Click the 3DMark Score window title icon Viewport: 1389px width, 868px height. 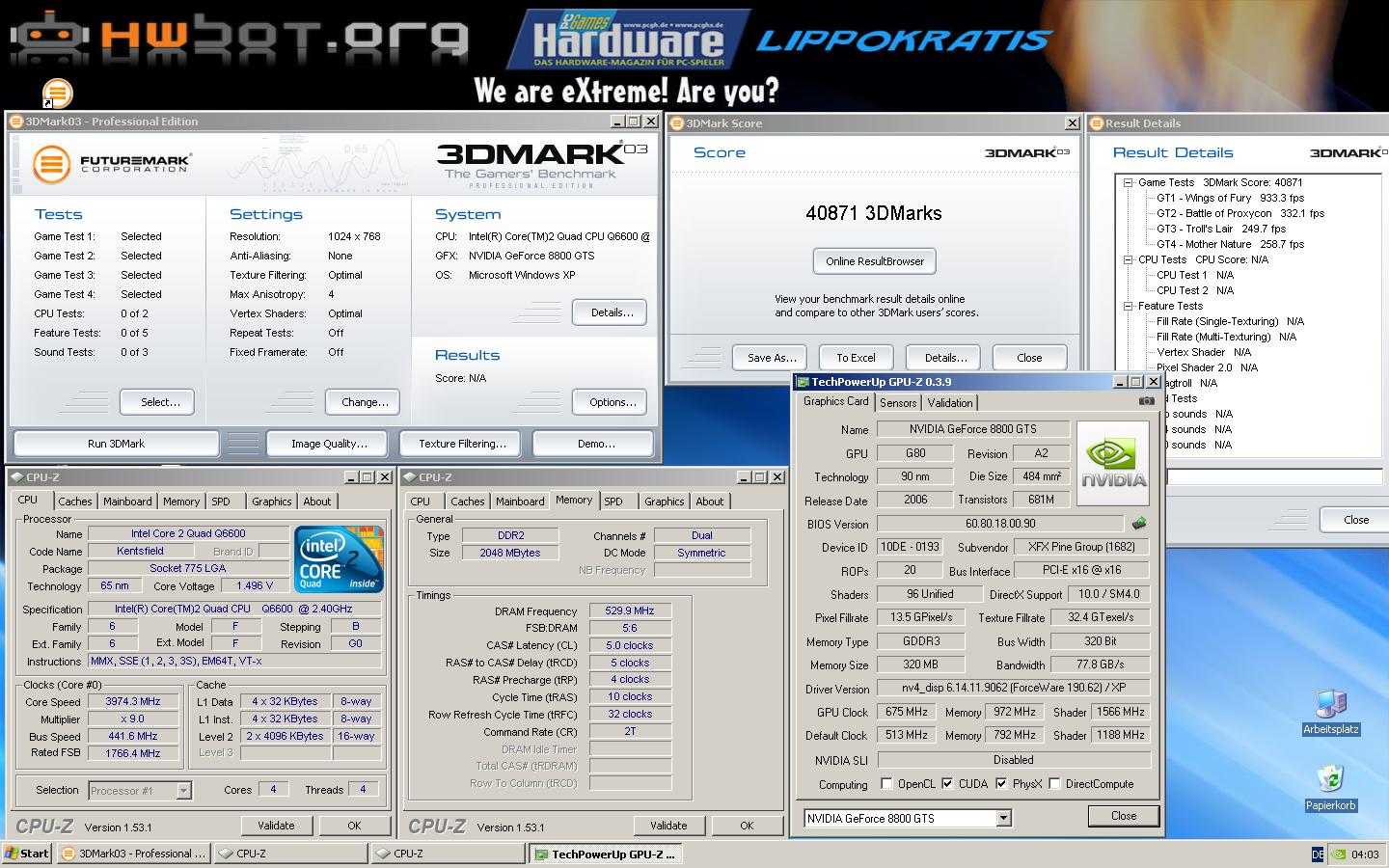(x=677, y=123)
